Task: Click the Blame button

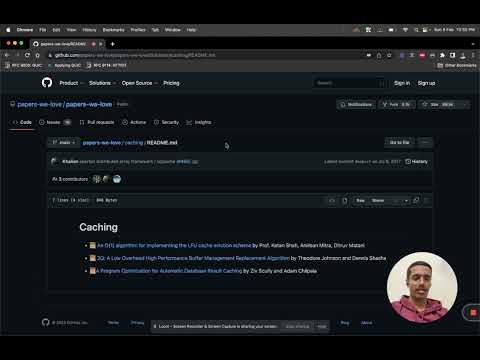Action: pyautogui.click(x=378, y=200)
